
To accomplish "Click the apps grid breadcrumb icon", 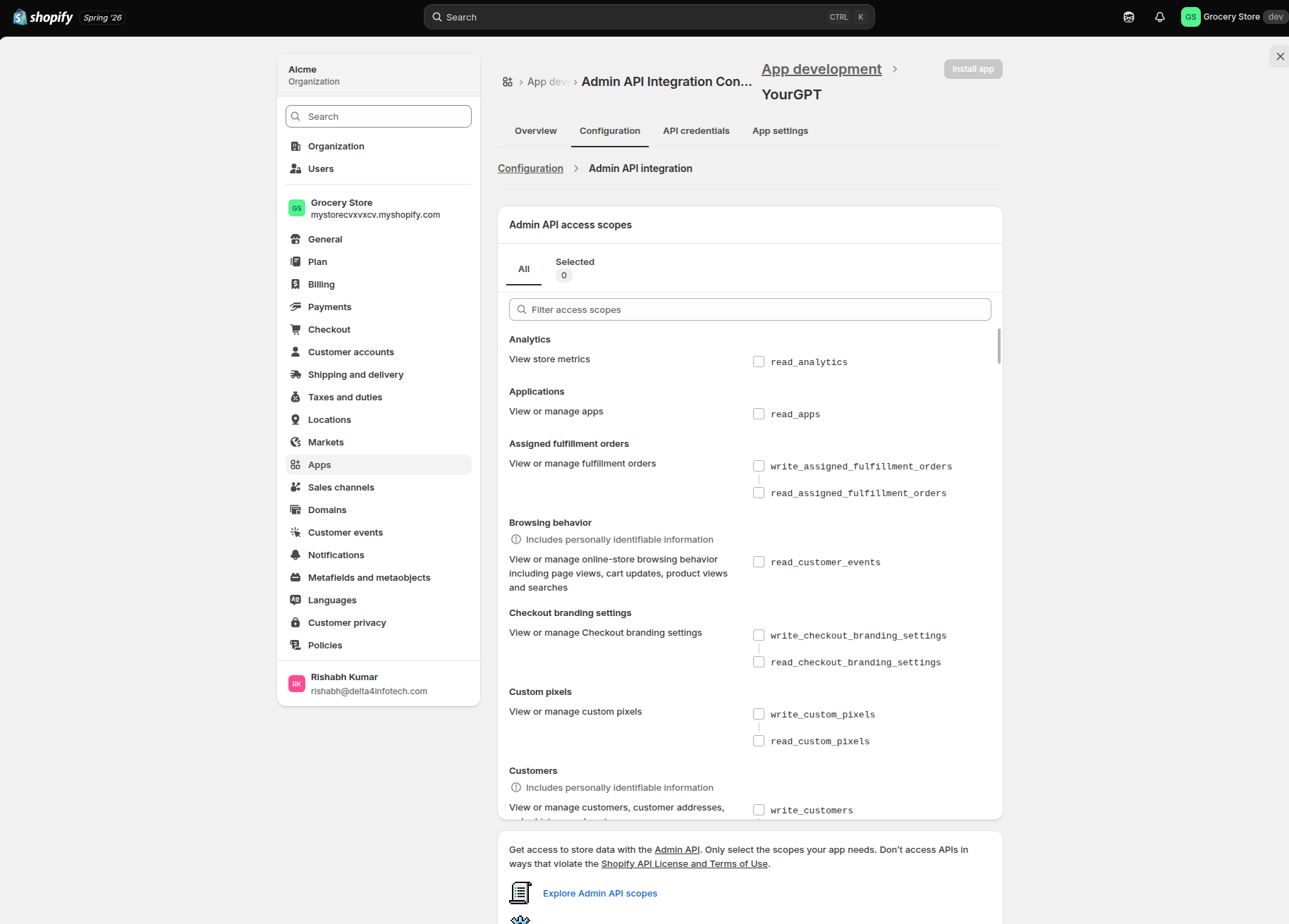I will [508, 82].
